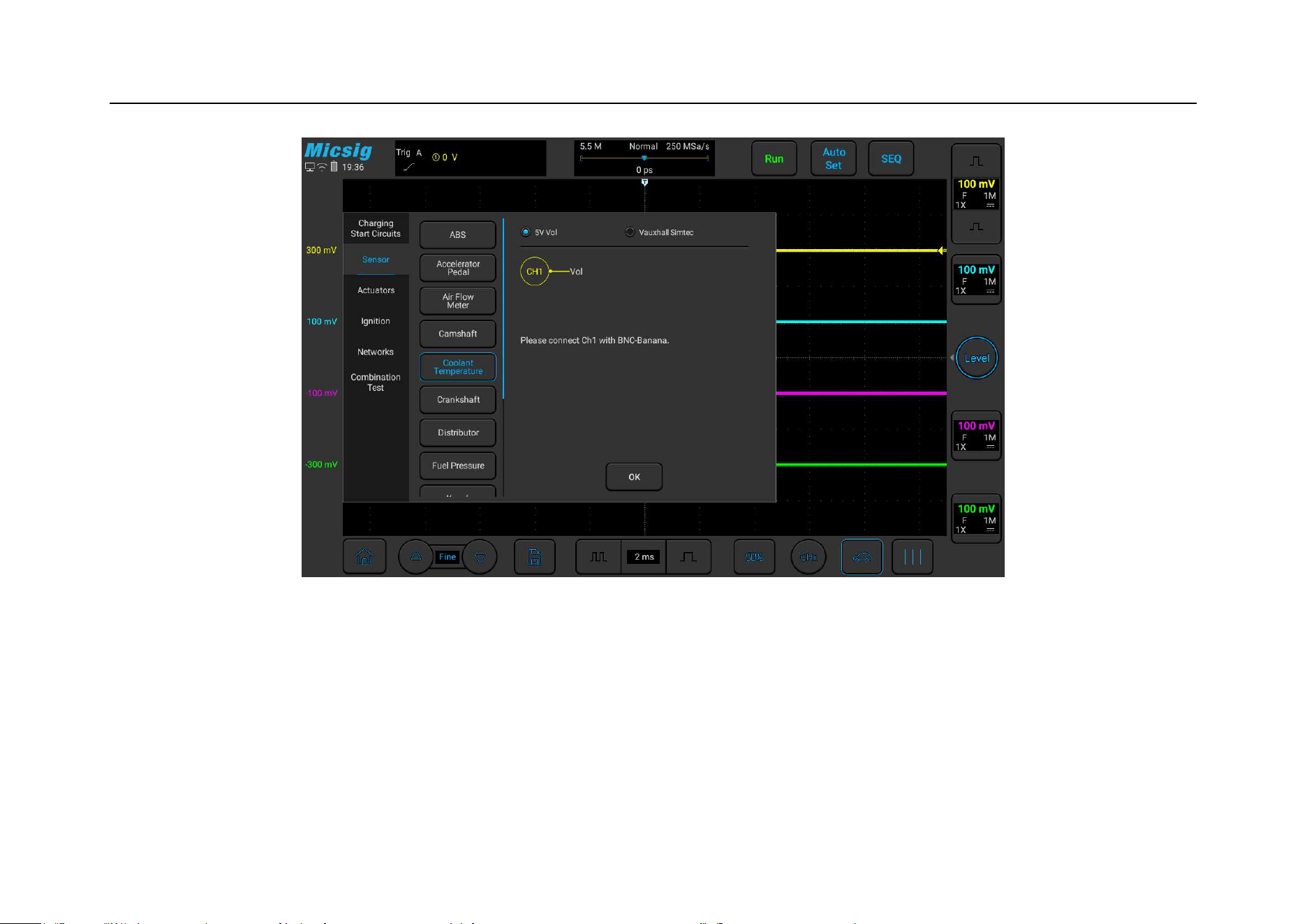Click the -100 mV magenta channel label
1307x924 pixels.
pyautogui.click(x=321, y=393)
